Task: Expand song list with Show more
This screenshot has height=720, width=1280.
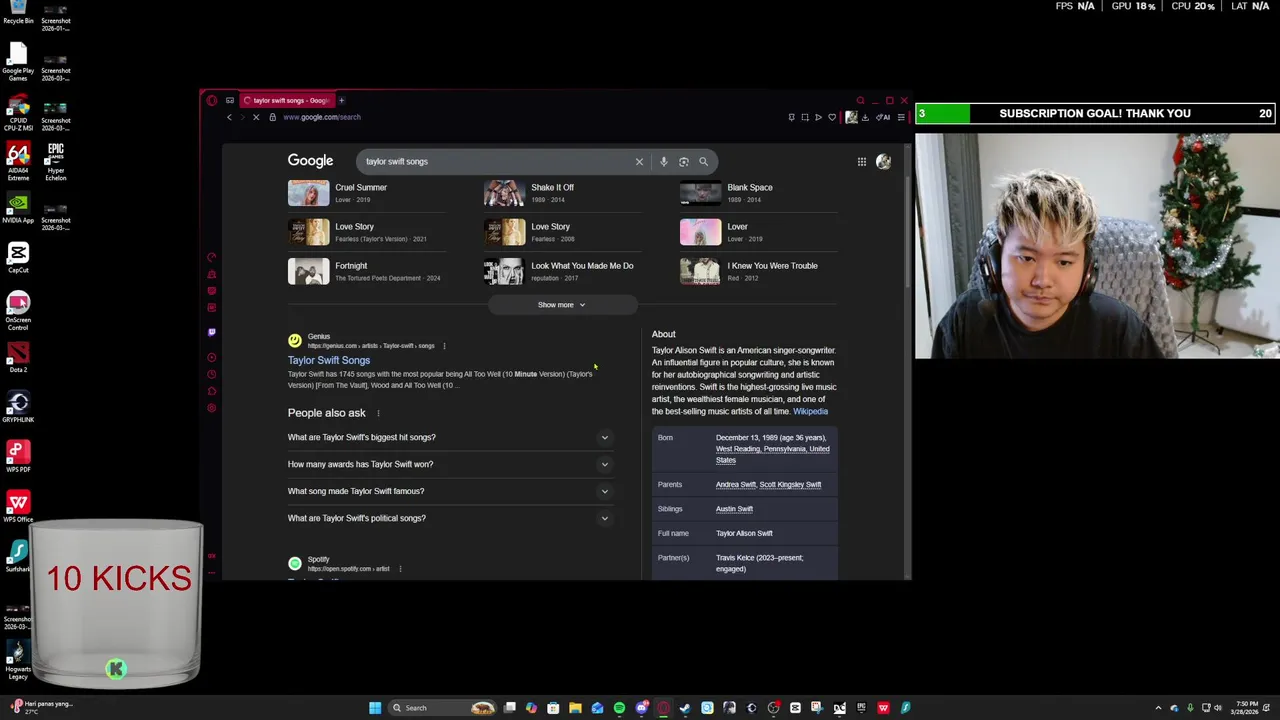Action: 561,305
